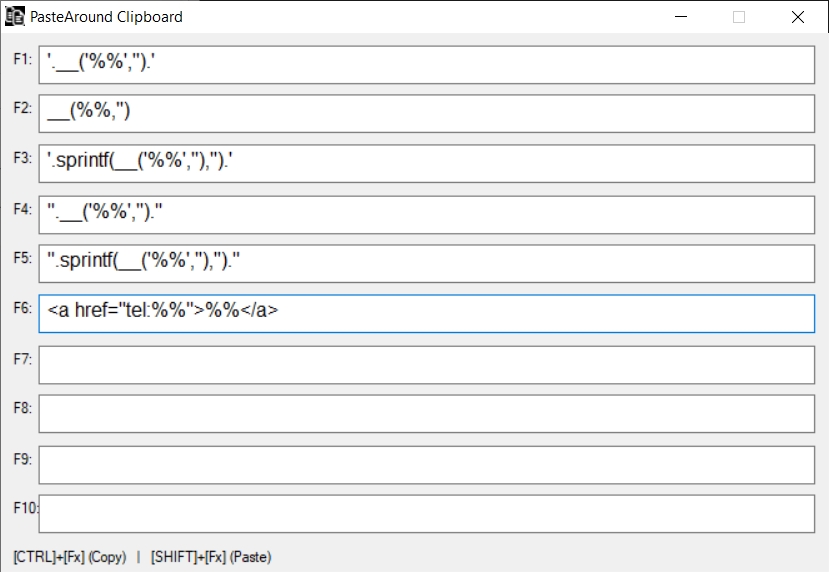Select the empty F8 input field

pyautogui.click(x=427, y=414)
